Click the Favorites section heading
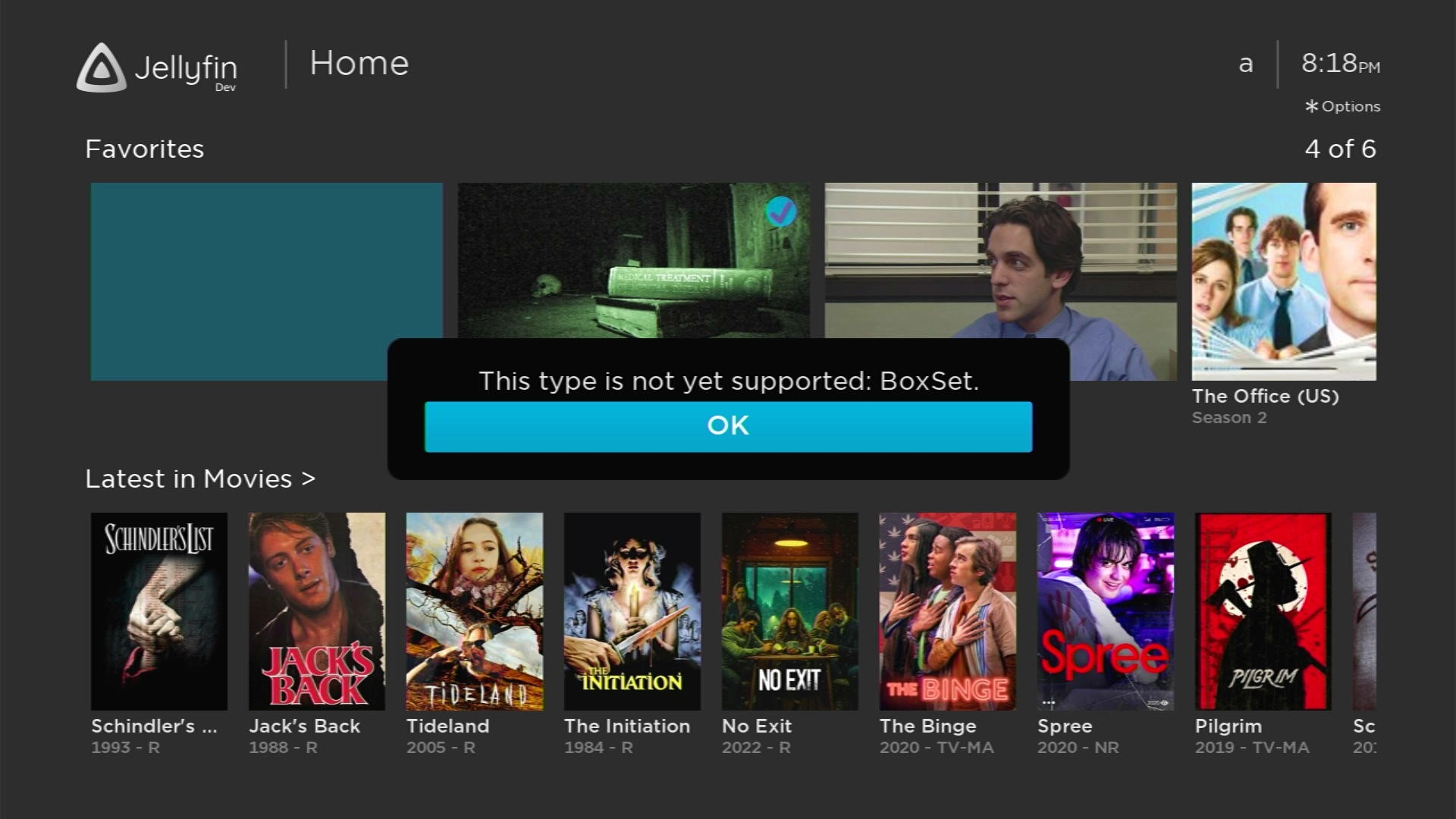 coord(145,149)
